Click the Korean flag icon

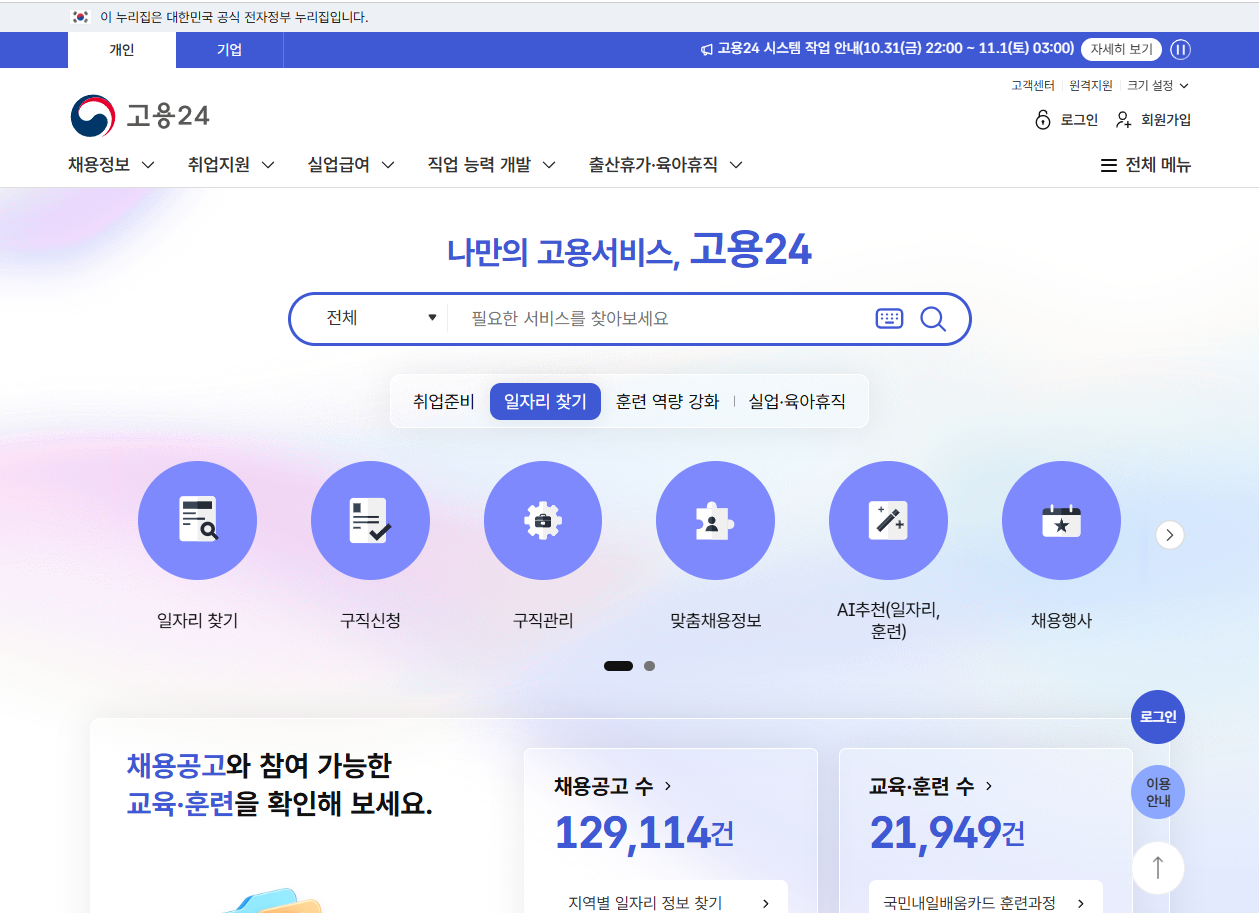point(81,17)
